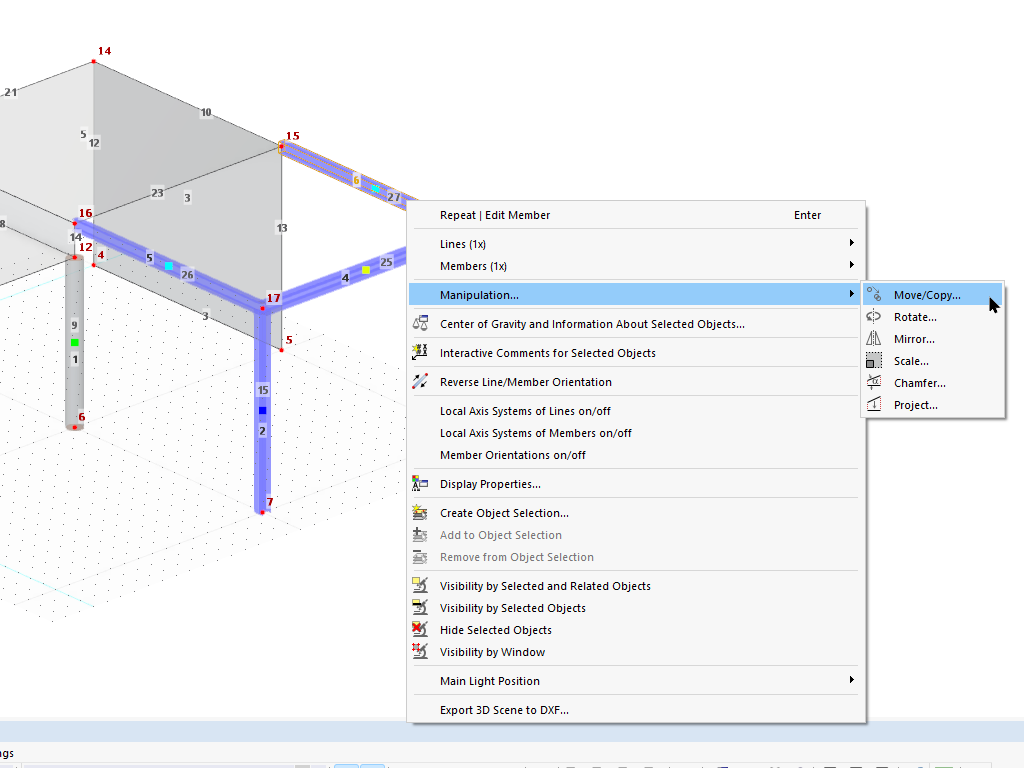Viewport: 1024px width, 768px height.
Task: Choose Export 3D Scene to DXF...
Action: tap(633, 710)
